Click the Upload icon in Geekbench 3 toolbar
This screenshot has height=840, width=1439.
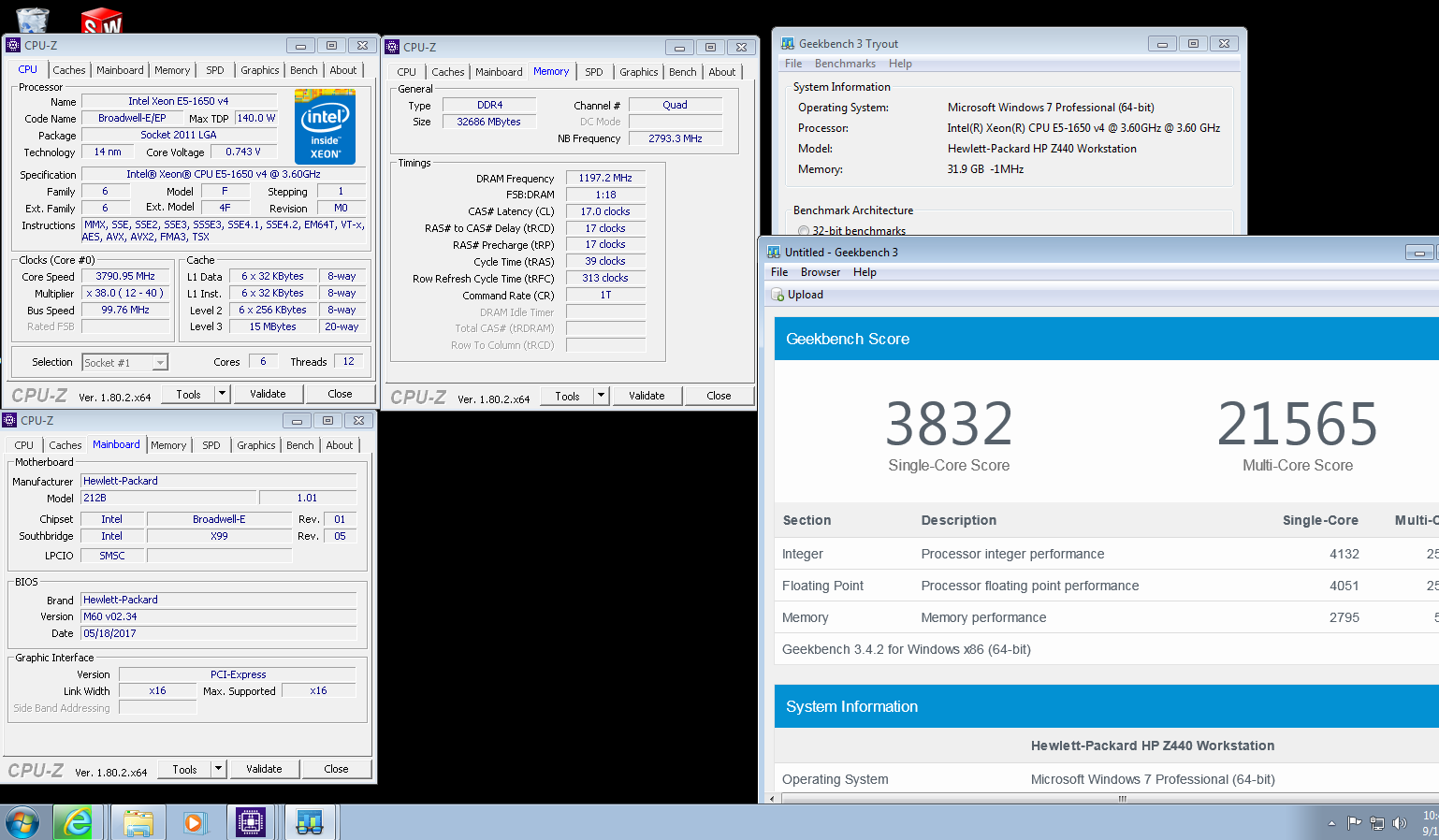(x=778, y=295)
